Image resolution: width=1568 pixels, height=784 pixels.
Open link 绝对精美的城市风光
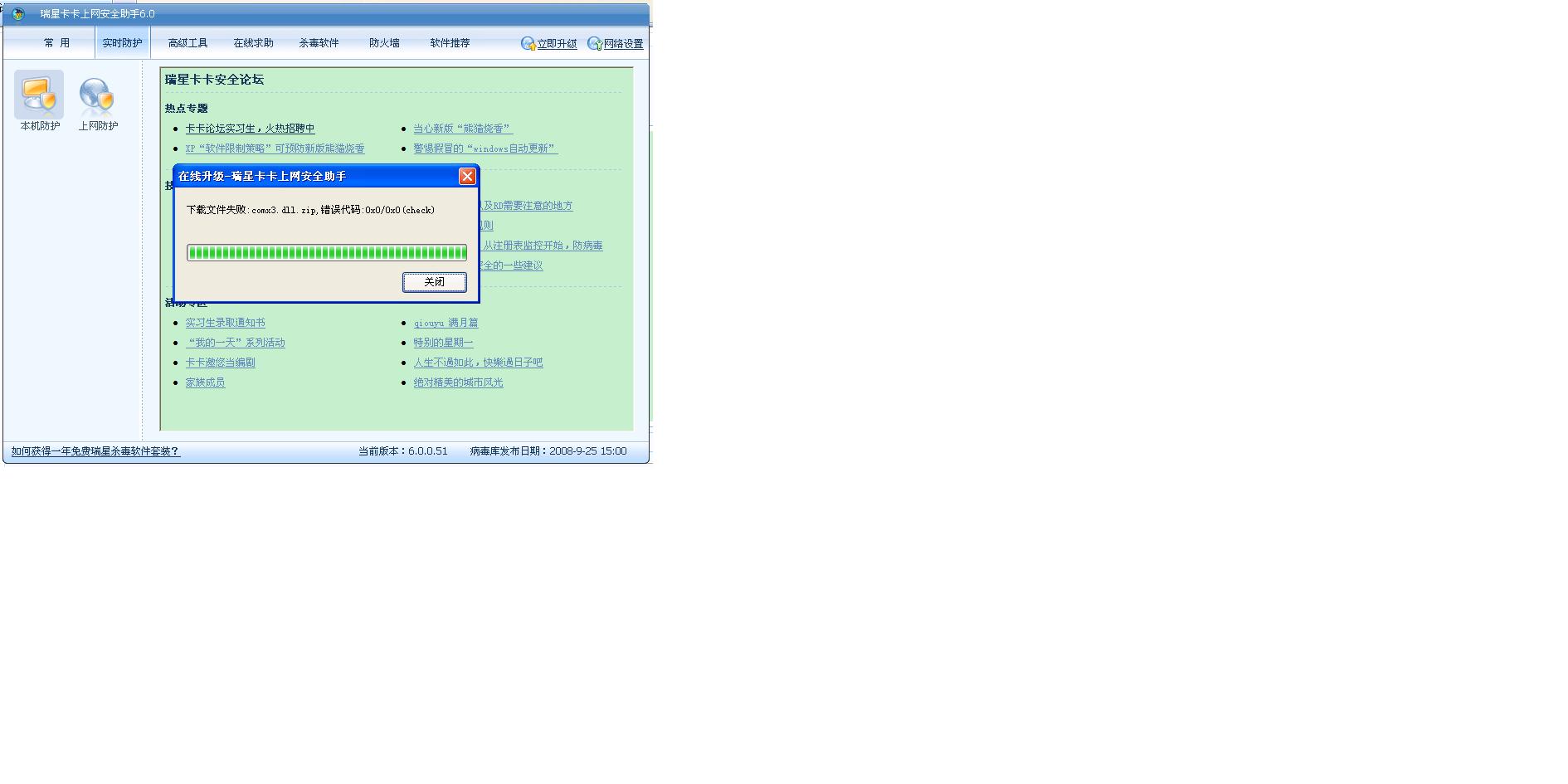pyautogui.click(x=458, y=382)
